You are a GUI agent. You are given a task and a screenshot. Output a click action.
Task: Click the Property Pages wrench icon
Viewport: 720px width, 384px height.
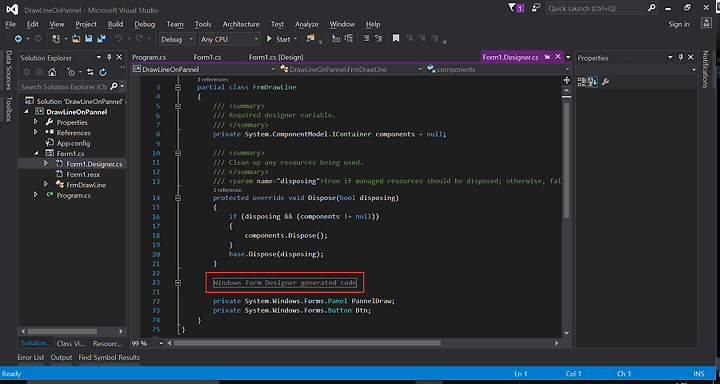pos(605,82)
